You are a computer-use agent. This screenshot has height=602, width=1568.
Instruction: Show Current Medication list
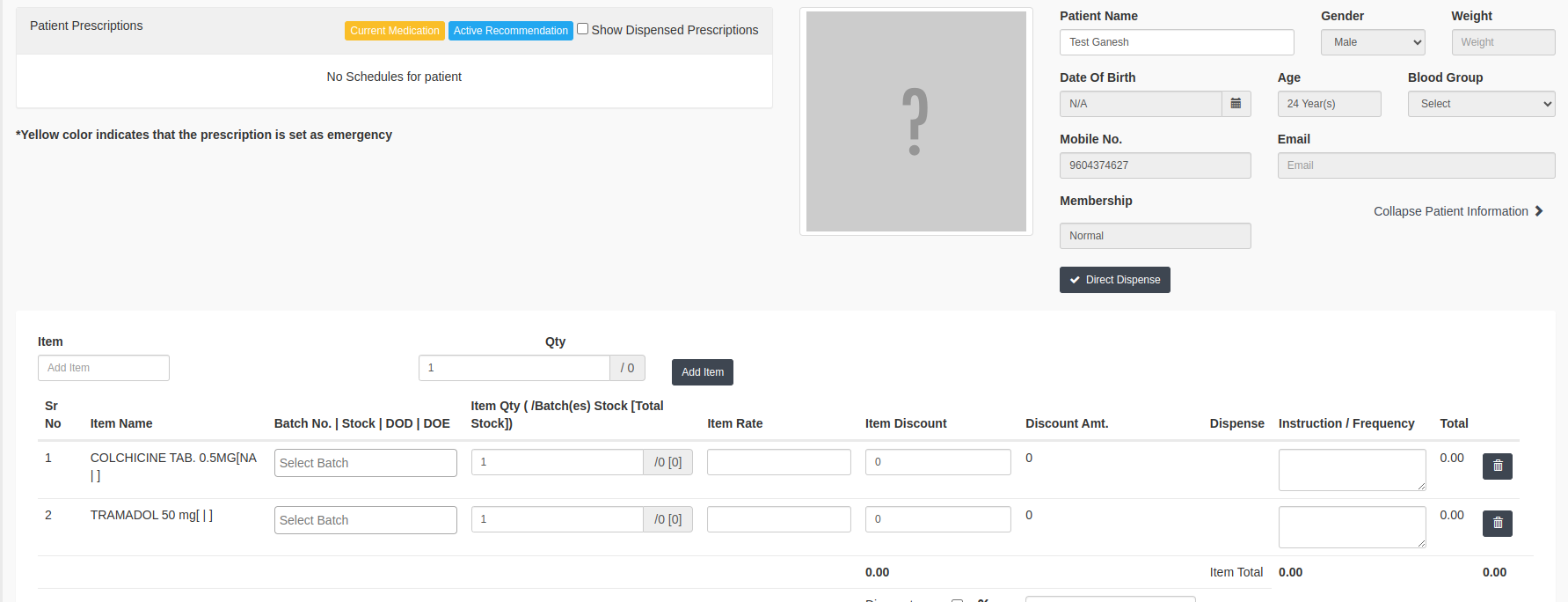(x=394, y=31)
